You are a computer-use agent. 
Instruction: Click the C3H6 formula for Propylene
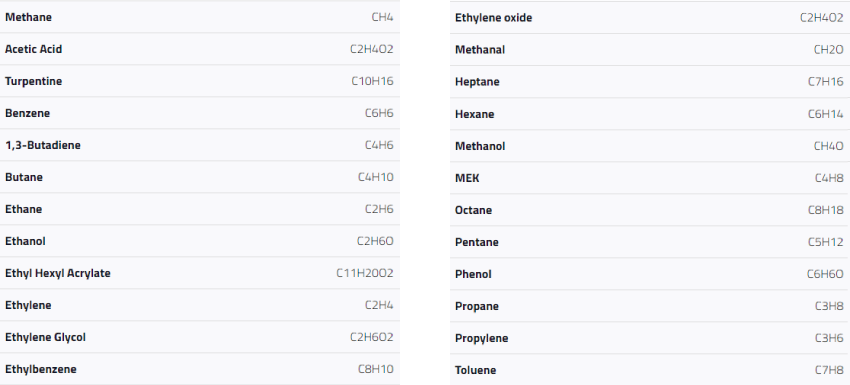point(829,338)
